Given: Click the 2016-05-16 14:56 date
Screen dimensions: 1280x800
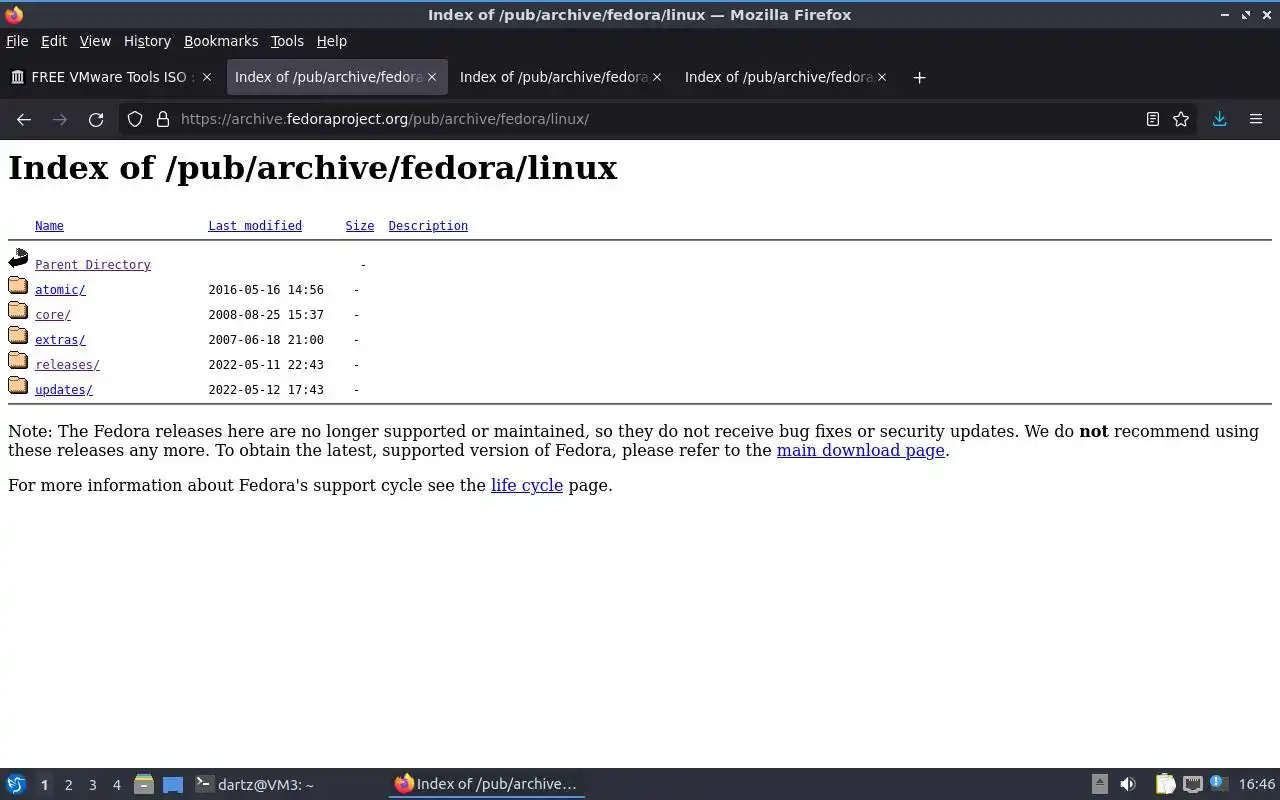Looking at the screenshot, I should click(266, 290).
